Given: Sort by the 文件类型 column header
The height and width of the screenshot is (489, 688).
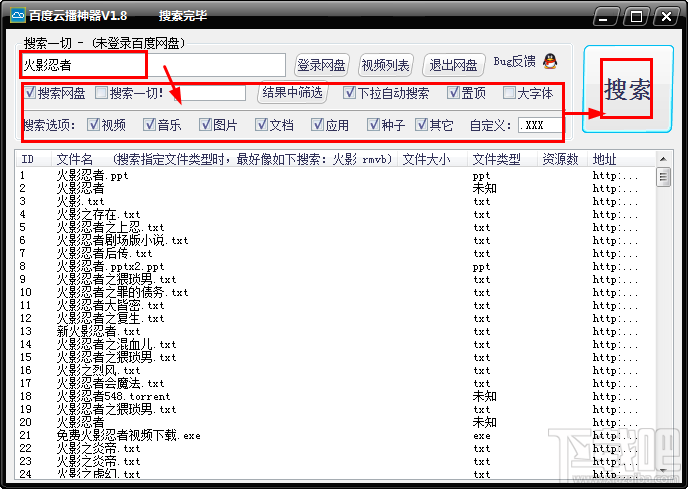Looking at the screenshot, I should point(503,159).
